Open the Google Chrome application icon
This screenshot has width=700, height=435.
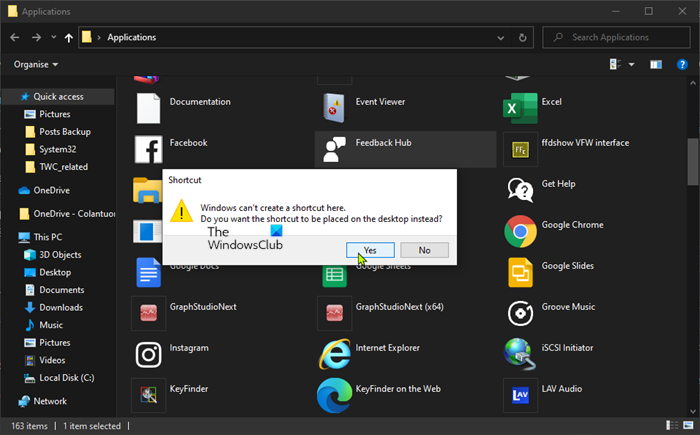click(519, 231)
